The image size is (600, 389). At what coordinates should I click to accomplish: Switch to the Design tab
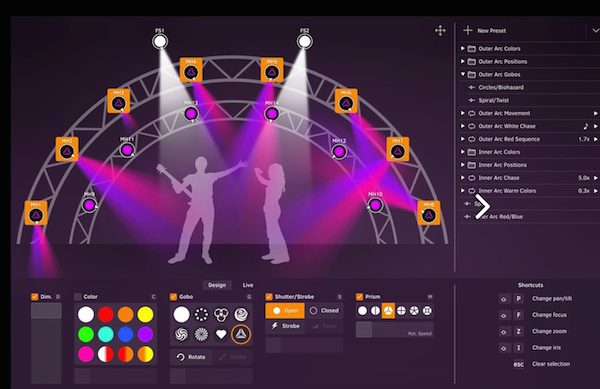click(217, 285)
